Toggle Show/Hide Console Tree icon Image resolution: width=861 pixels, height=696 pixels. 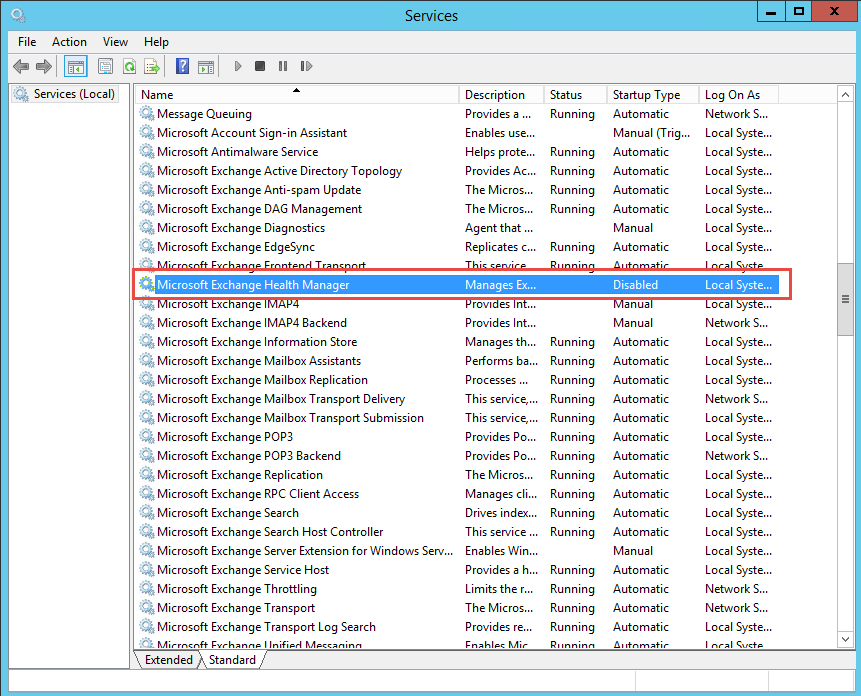(76, 66)
